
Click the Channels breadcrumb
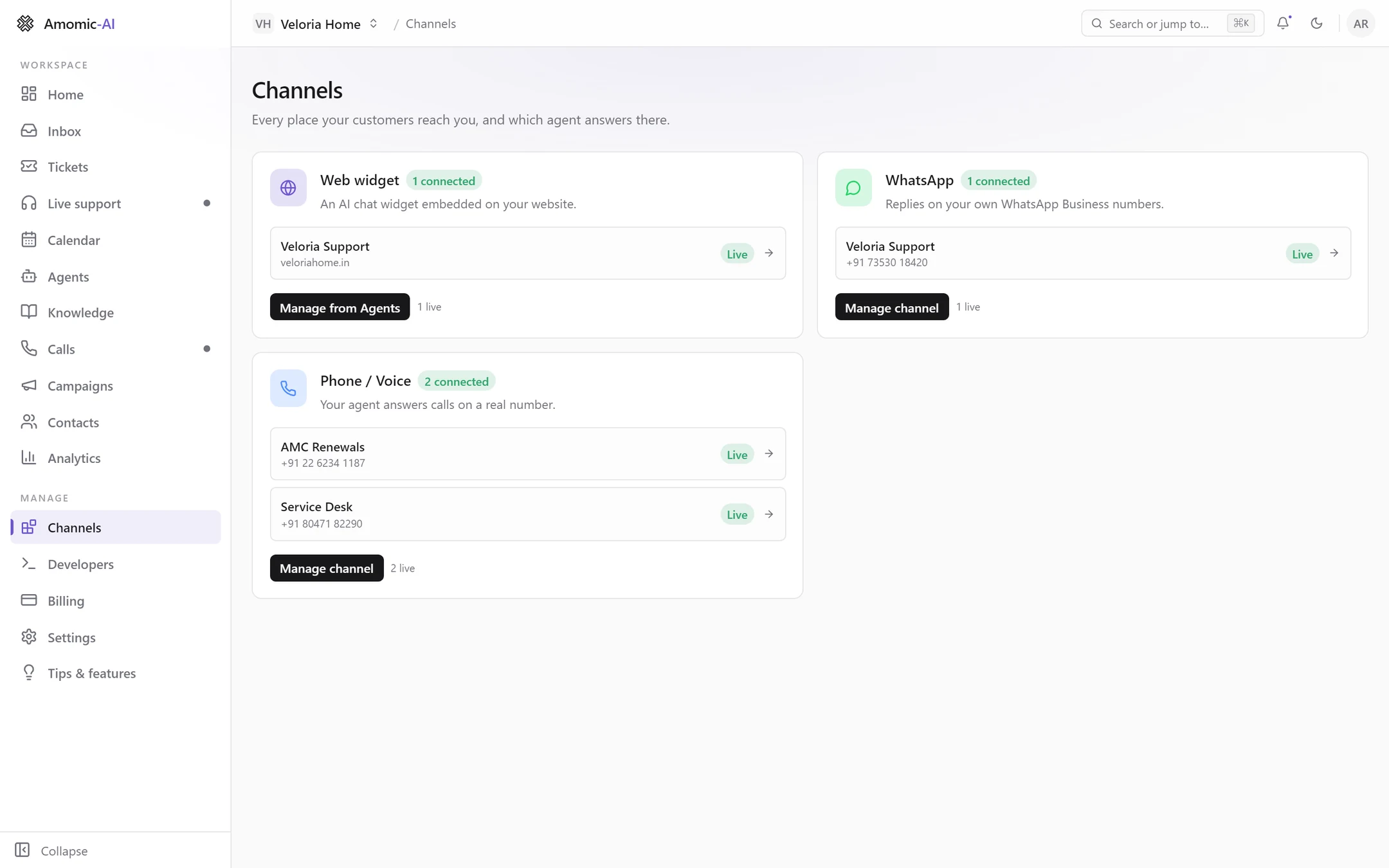click(431, 24)
